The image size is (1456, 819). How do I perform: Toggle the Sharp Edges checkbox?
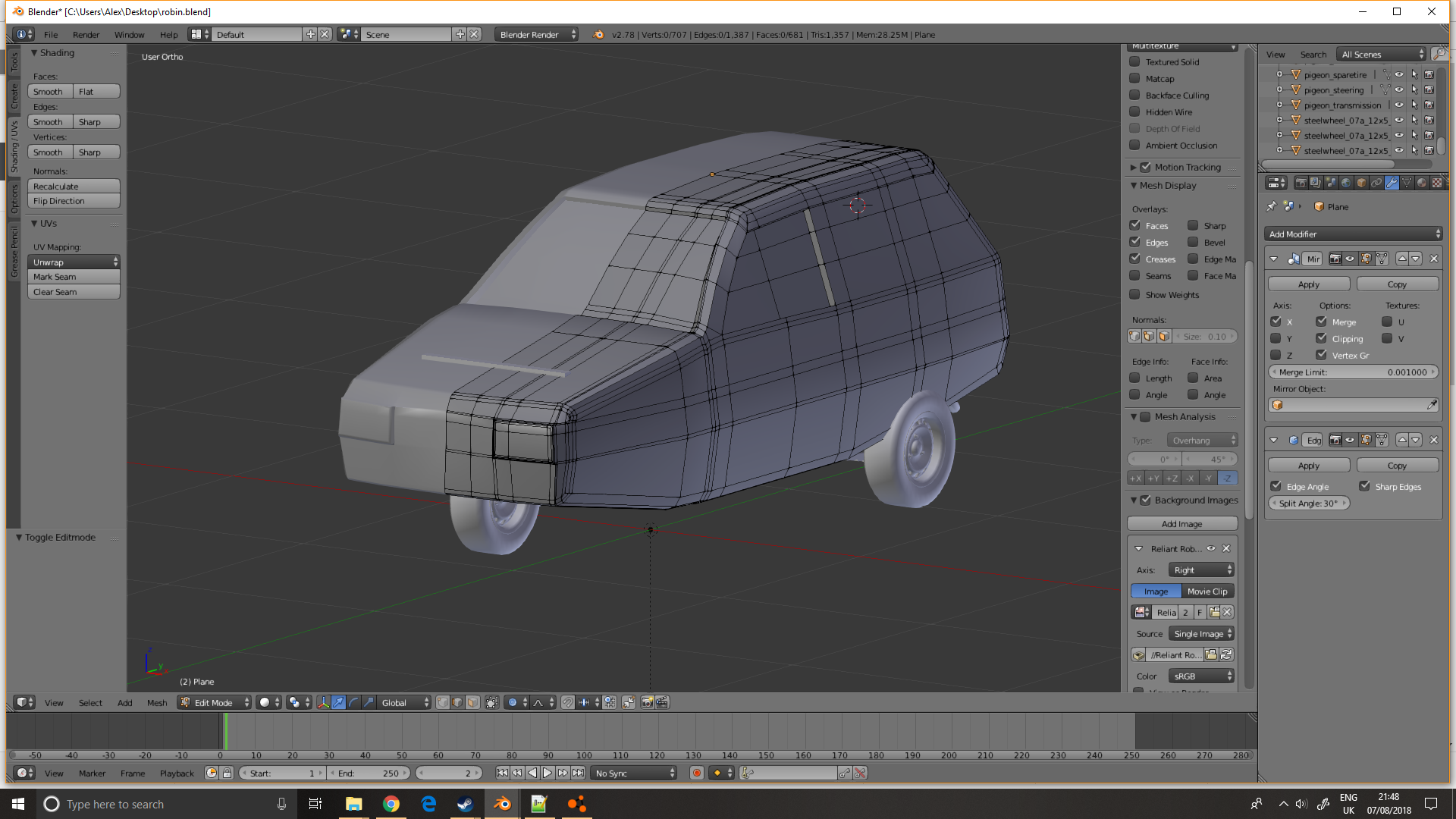click(x=1364, y=486)
